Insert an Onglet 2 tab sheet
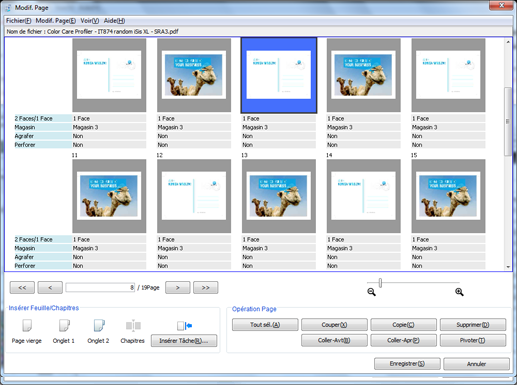 (99, 326)
